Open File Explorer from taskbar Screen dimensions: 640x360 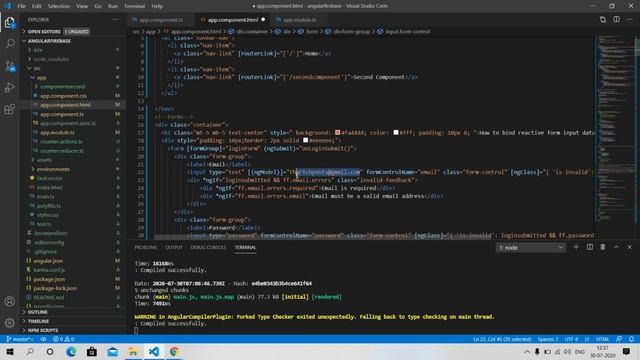pos(133,352)
